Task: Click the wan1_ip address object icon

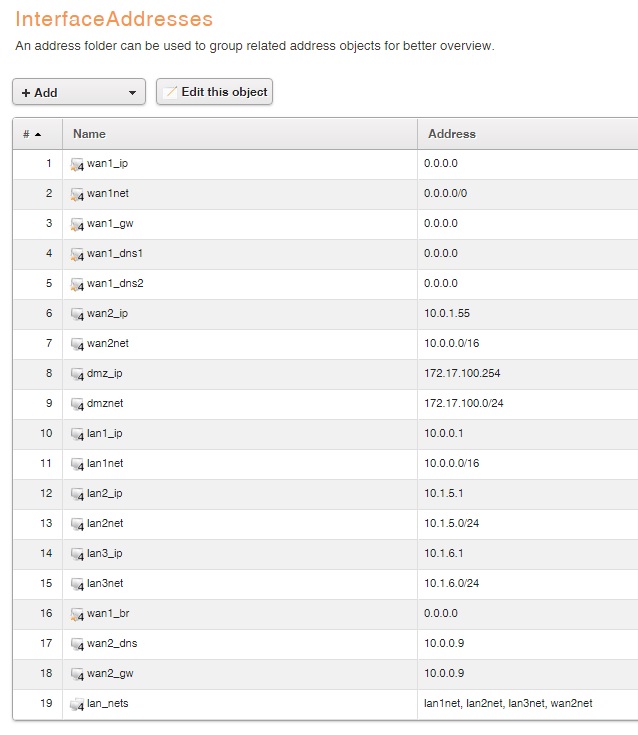Action: pos(77,164)
